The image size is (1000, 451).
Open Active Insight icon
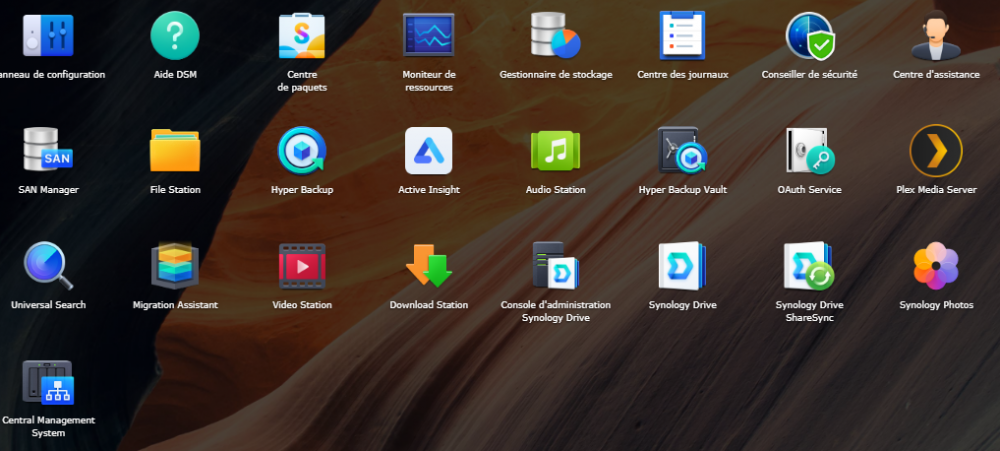point(429,151)
